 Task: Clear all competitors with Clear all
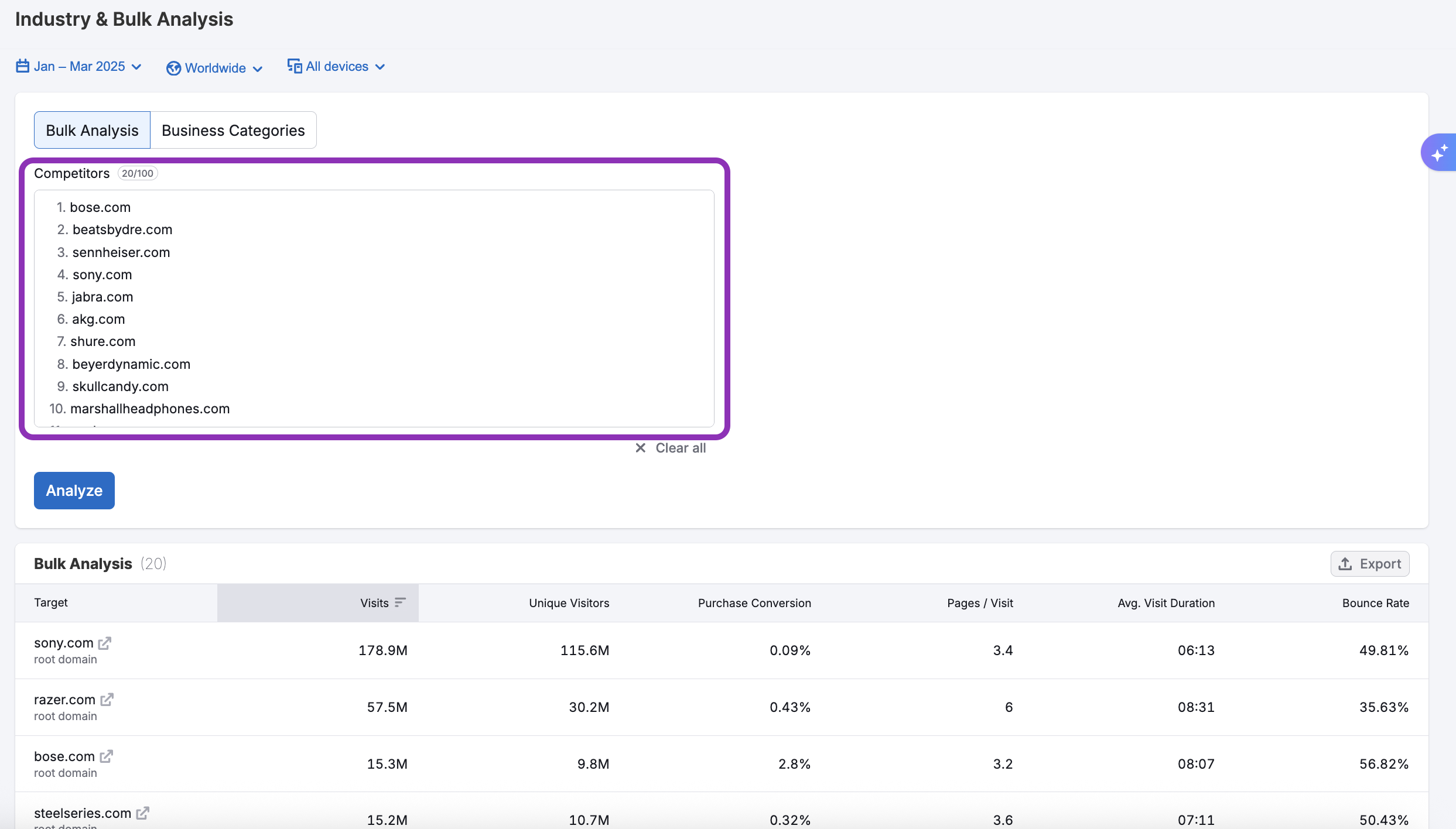click(681, 447)
